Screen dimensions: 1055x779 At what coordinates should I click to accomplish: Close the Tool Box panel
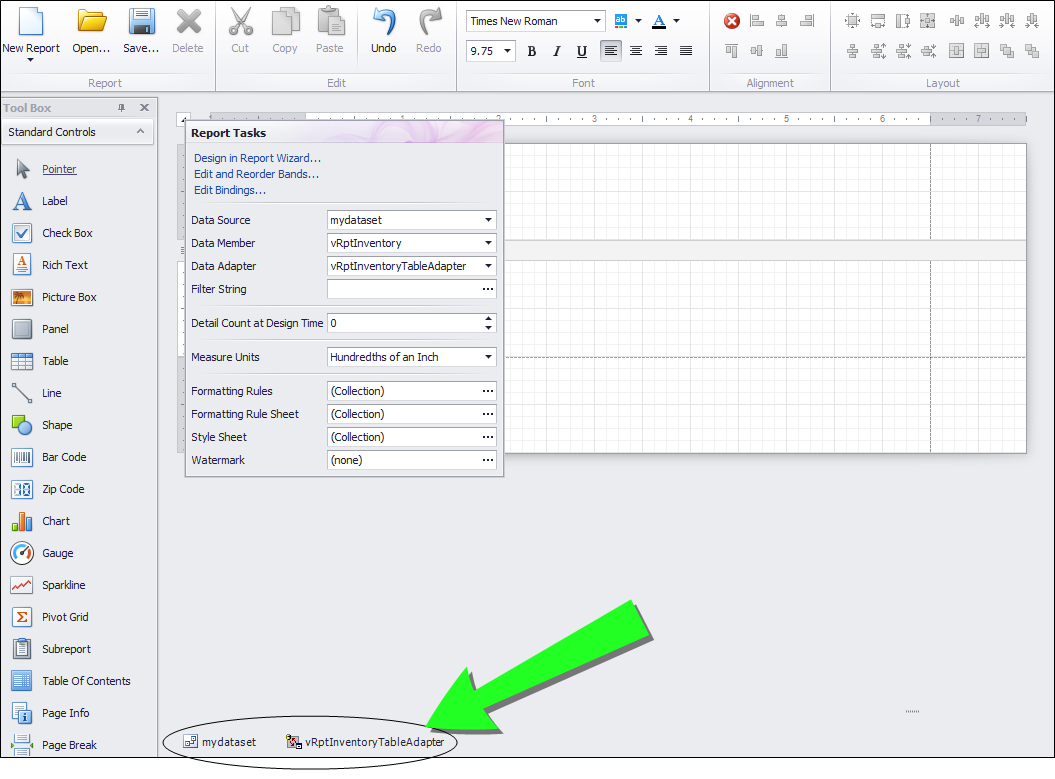pos(144,108)
